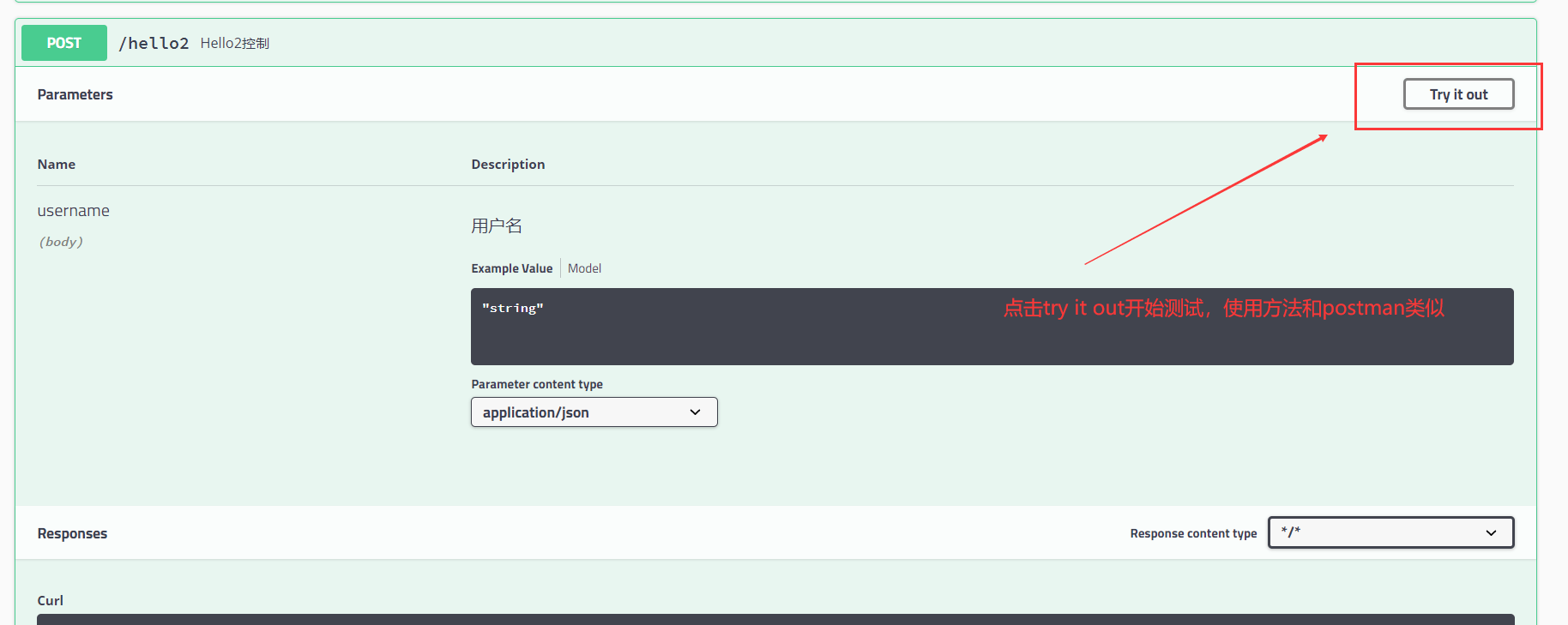Click the green POST method badge
Viewport: 1568px width, 625px height.
tap(64, 43)
